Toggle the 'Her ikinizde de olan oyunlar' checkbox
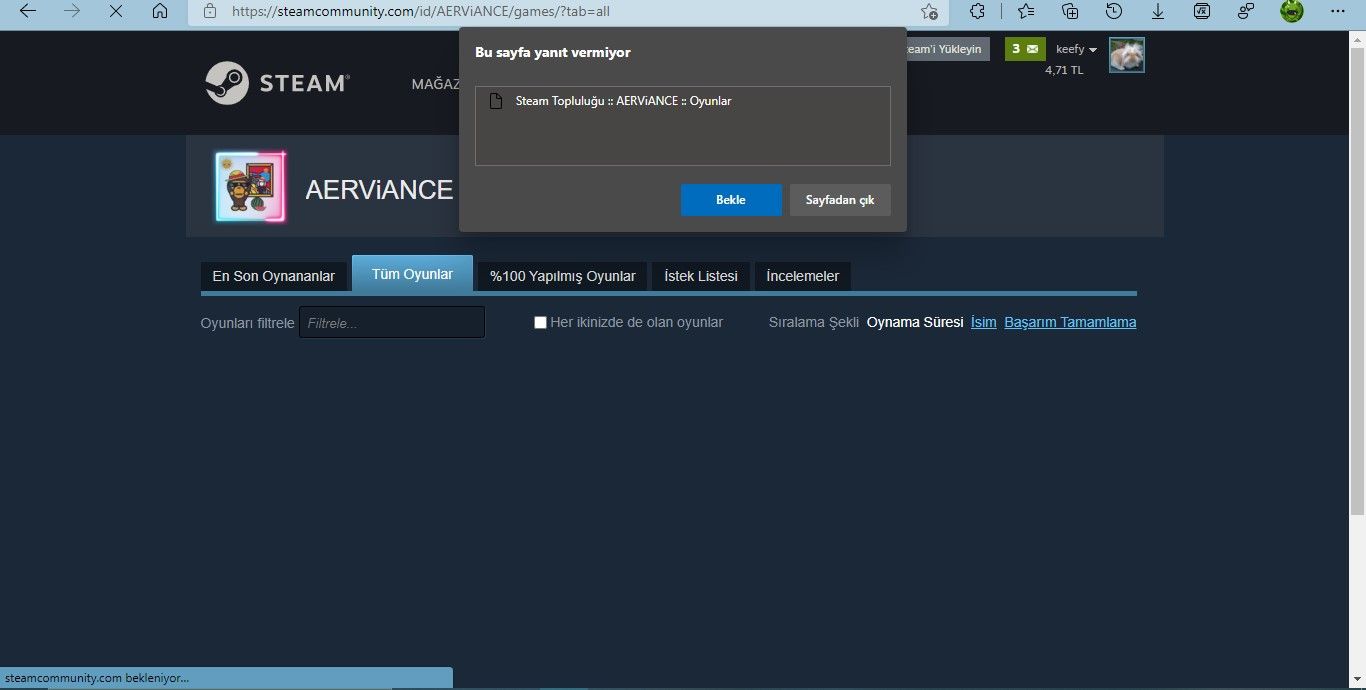Viewport: 1366px width, 690px height. (540, 322)
